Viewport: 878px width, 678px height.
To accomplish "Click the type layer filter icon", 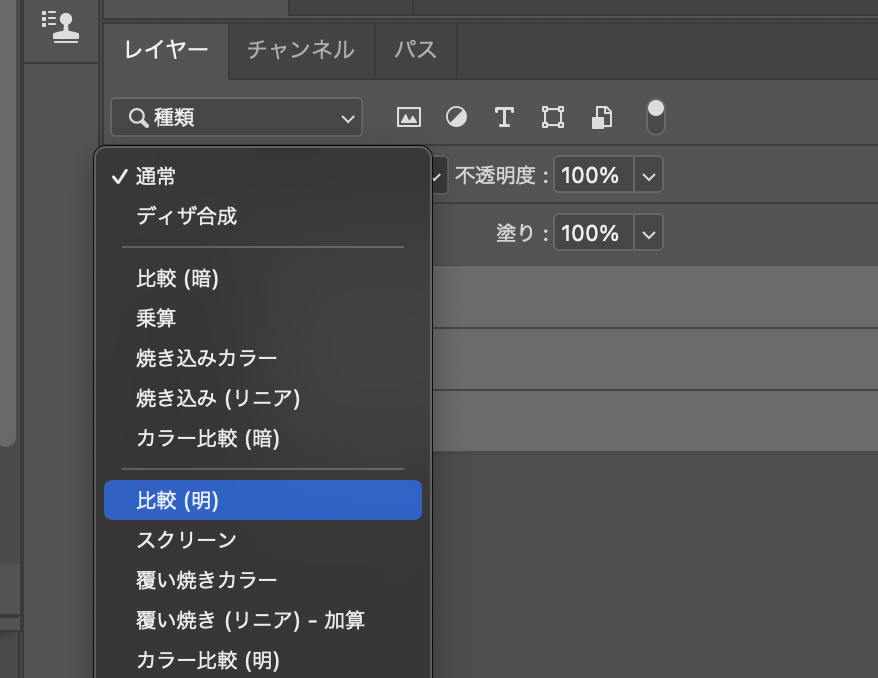I will click(504, 117).
